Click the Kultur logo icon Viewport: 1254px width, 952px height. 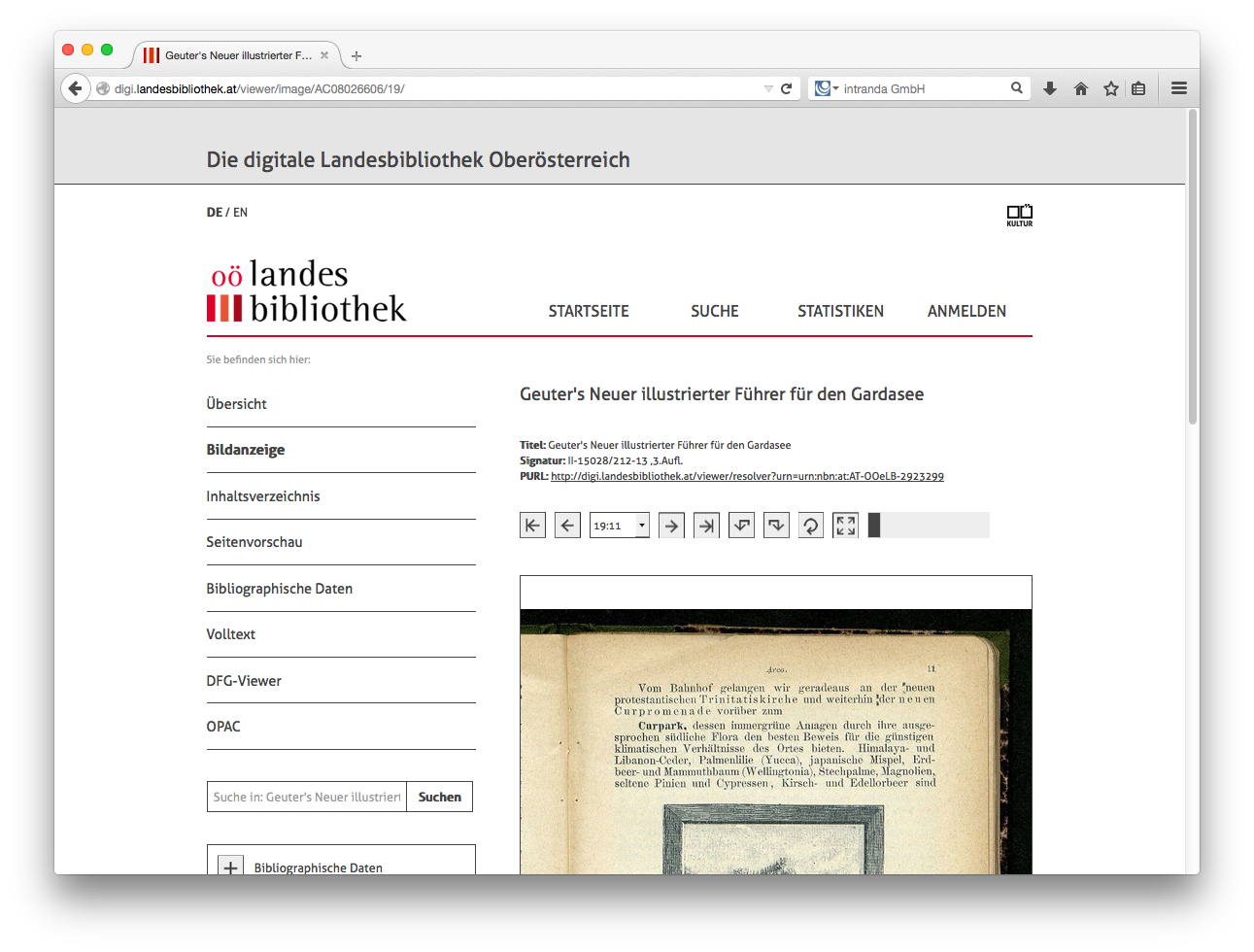1020,216
